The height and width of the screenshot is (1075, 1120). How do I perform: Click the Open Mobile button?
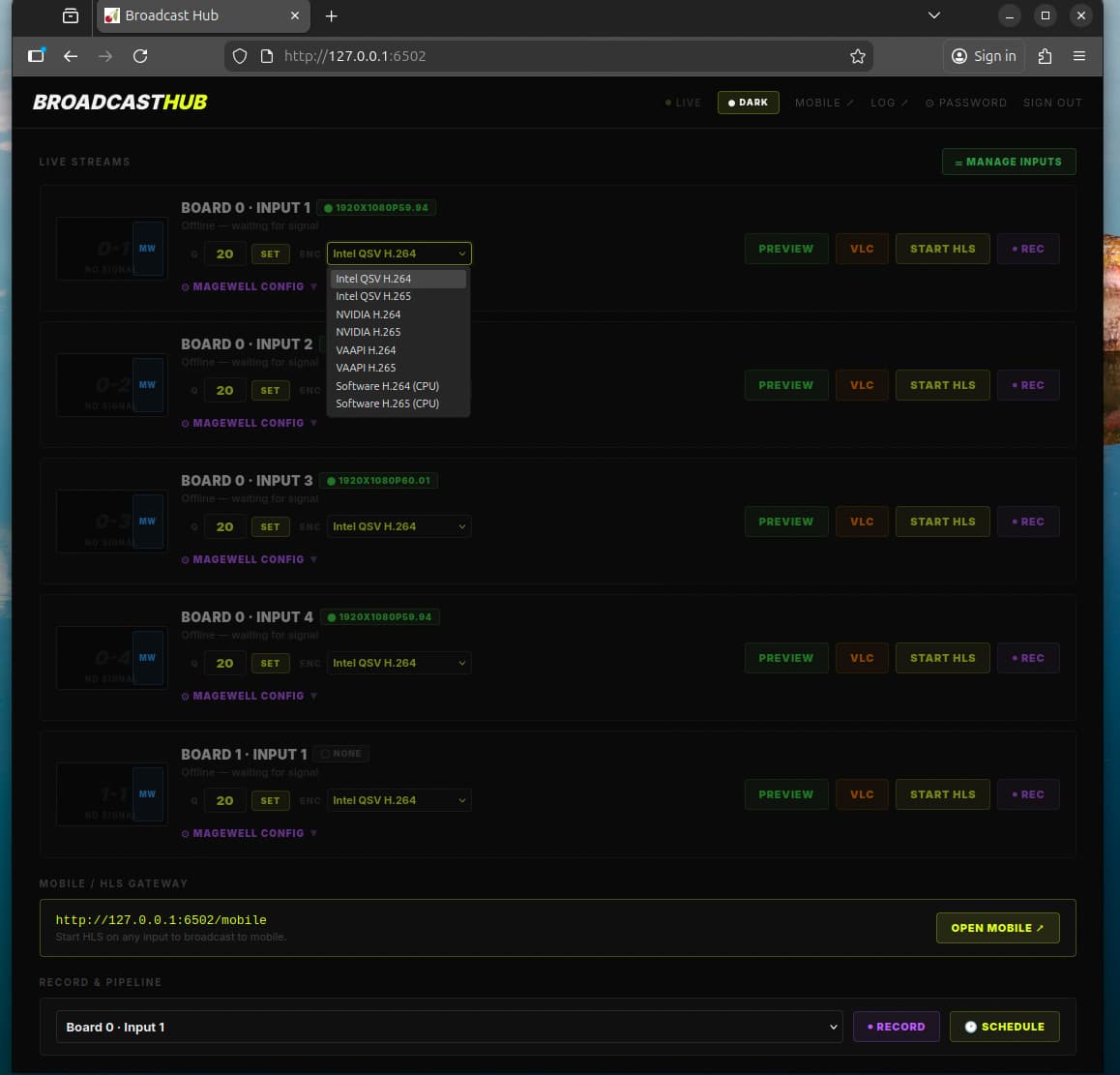(x=997, y=928)
